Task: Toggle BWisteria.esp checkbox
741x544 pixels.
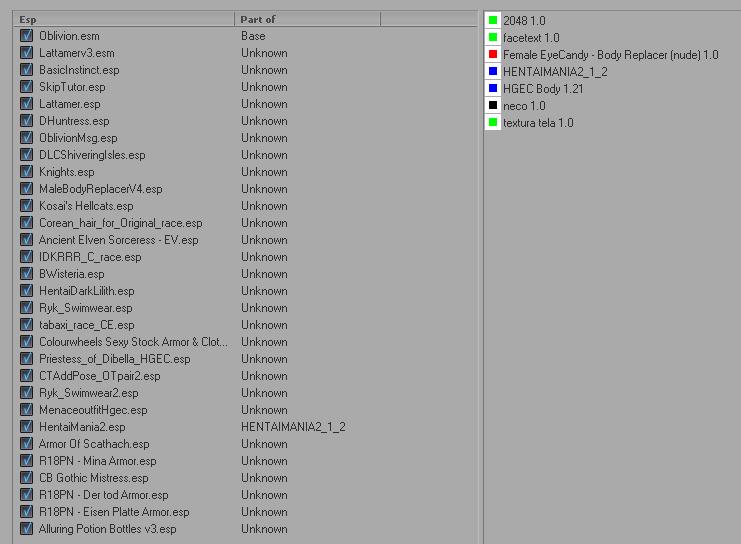Action: (x=26, y=274)
